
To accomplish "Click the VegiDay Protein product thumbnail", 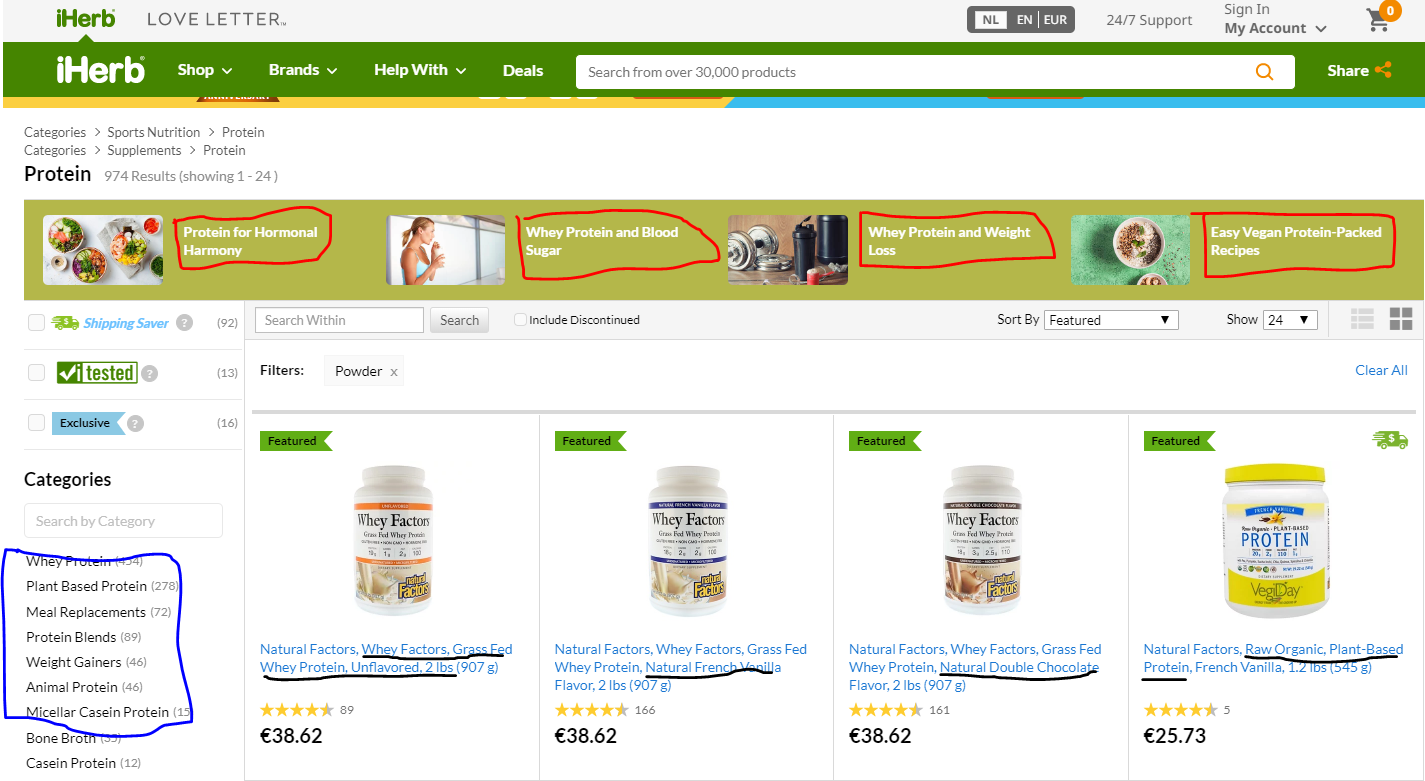I will click(1275, 541).
